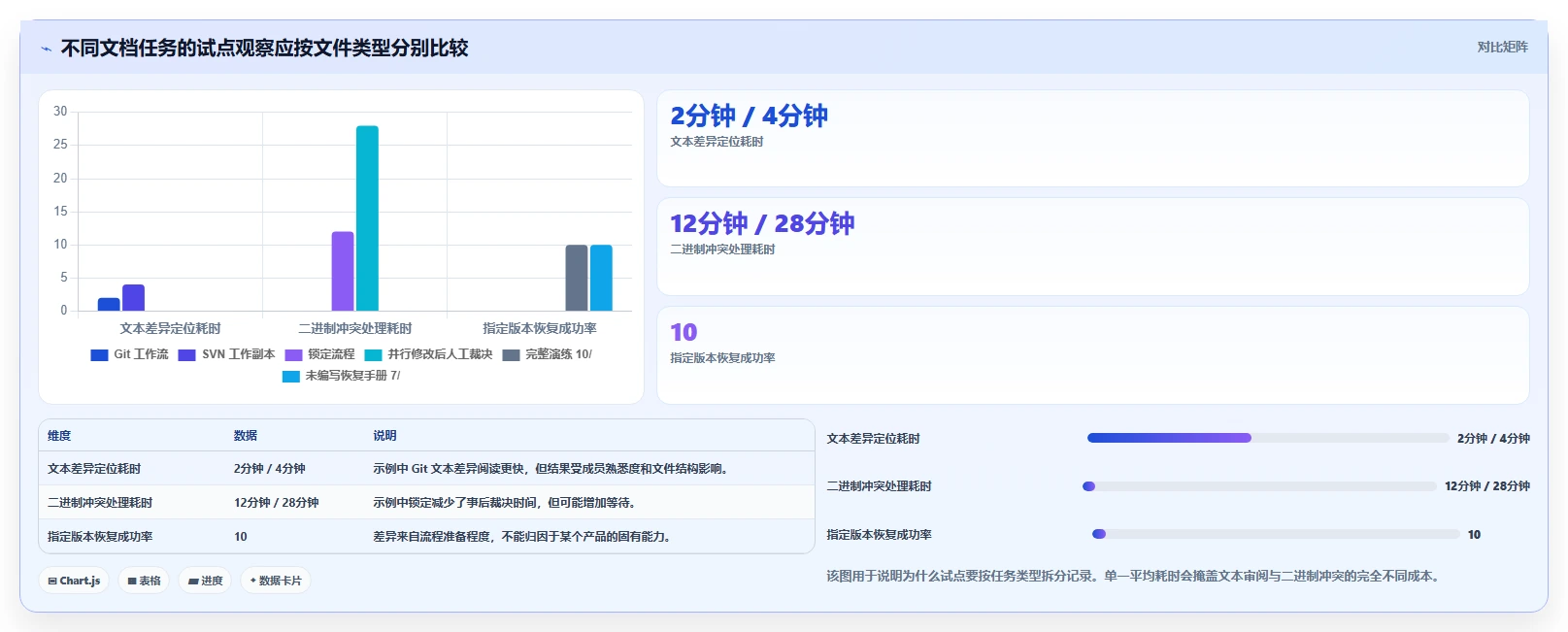The width and height of the screenshot is (1568, 632).
Task: Click the 数据 column header
Action: (246, 436)
